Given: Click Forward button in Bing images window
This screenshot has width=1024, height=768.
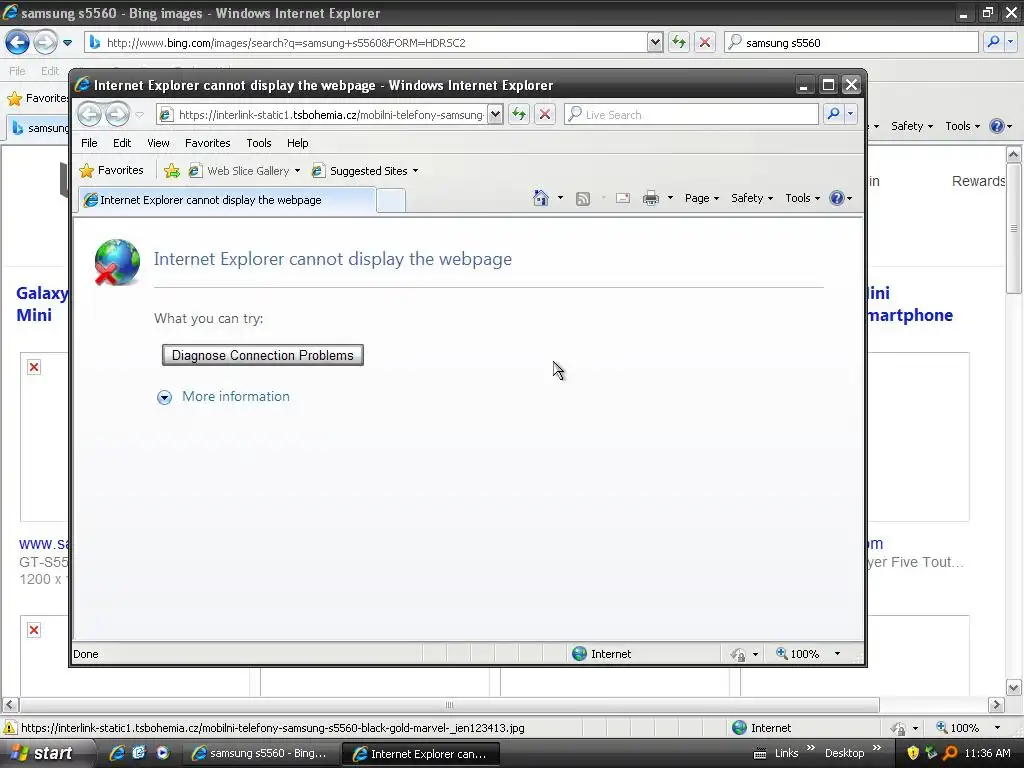Looking at the screenshot, I should [45, 42].
